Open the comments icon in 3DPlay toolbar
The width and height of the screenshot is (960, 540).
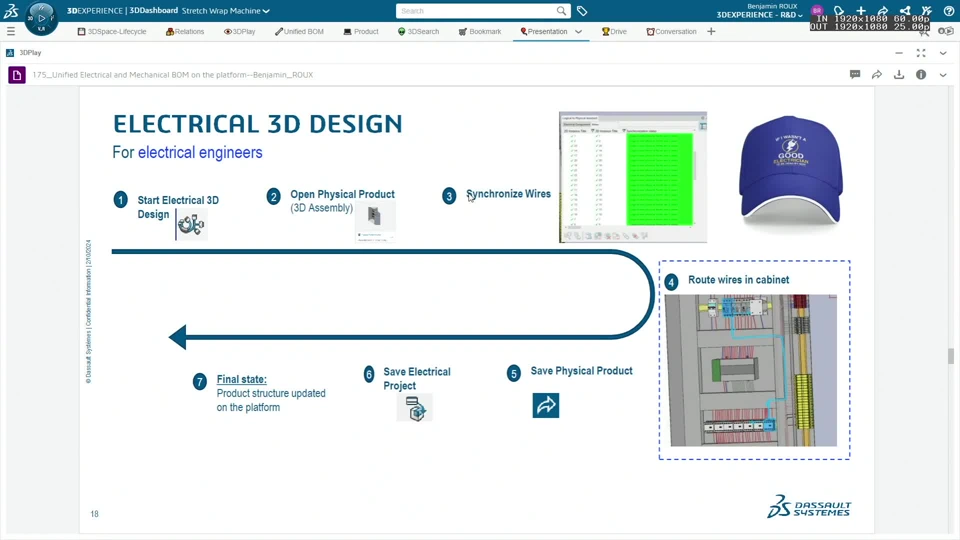coord(855,75)
